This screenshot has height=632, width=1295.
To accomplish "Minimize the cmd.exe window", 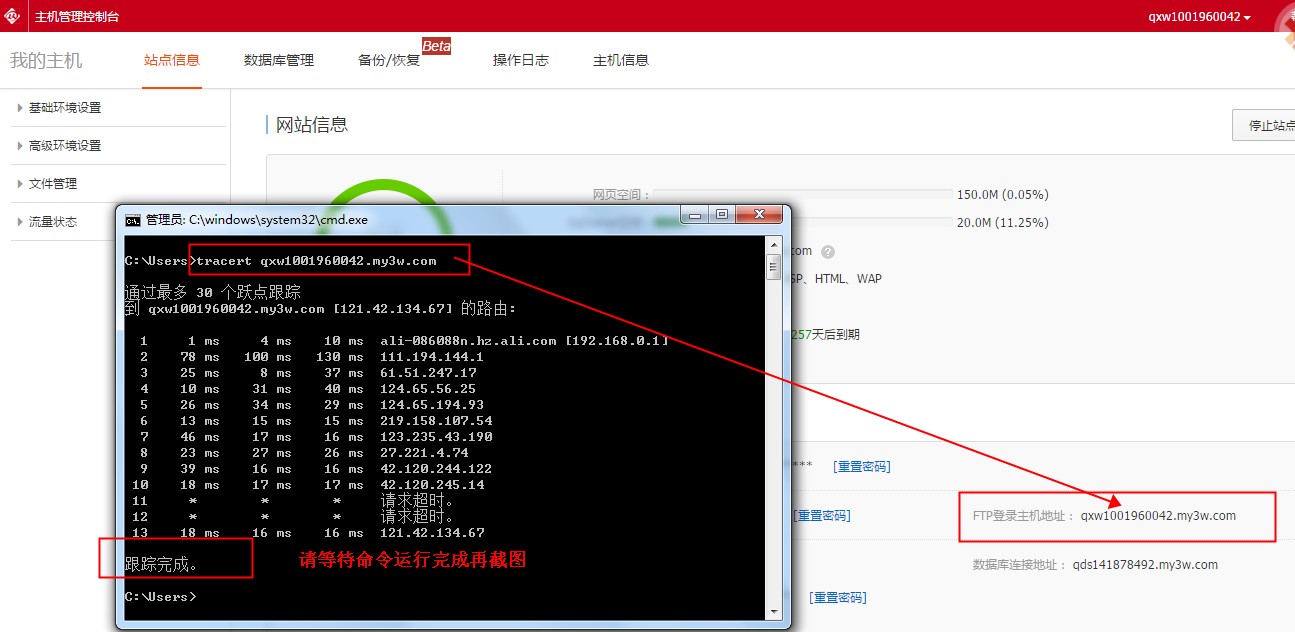I will click(695, 214).
